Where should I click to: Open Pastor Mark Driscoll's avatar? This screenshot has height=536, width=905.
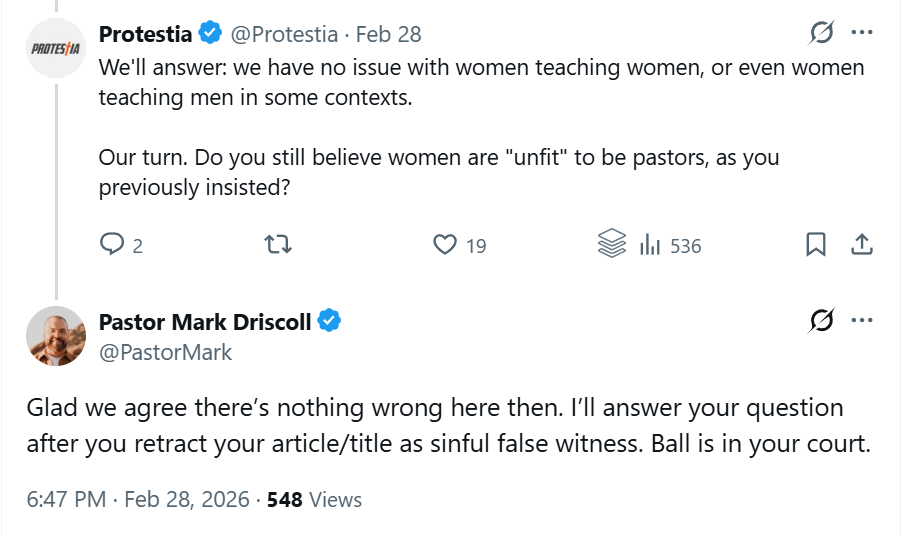coord(56,336)
